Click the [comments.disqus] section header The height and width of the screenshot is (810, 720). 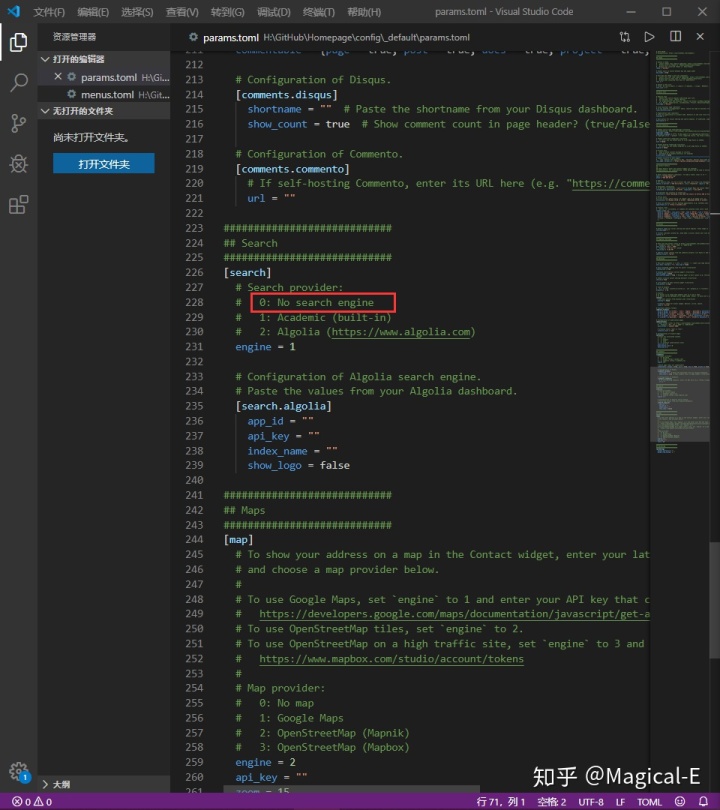(287, 95)
